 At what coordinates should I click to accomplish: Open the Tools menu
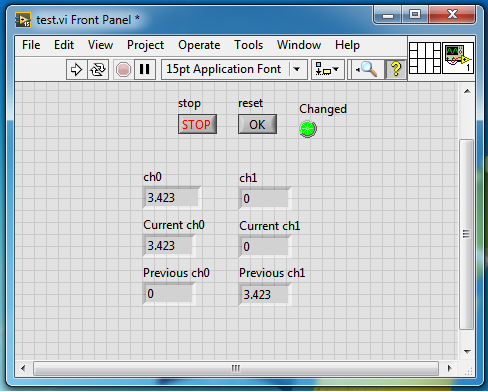[249, 45]
